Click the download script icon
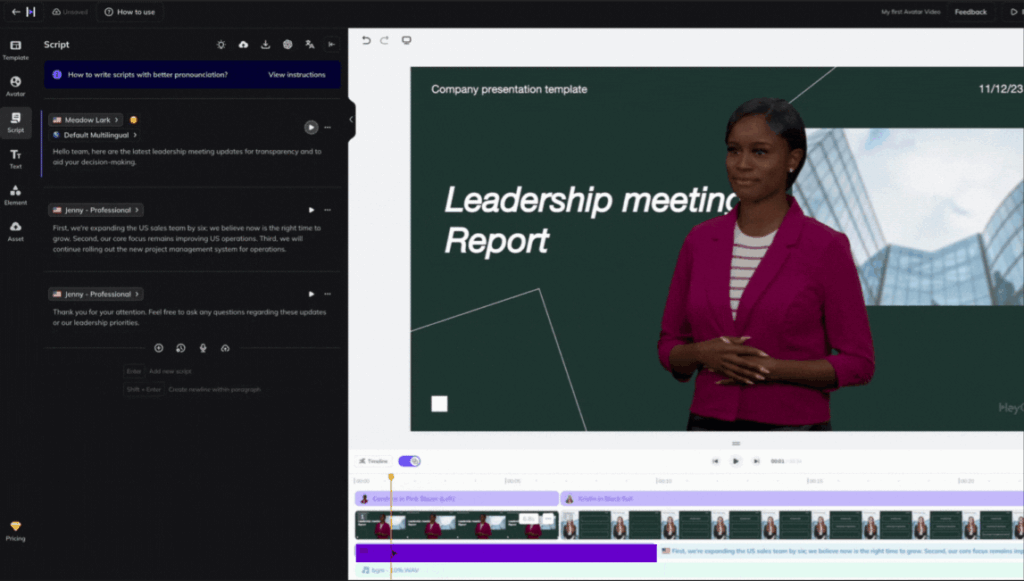 click(x=265, y=45)
